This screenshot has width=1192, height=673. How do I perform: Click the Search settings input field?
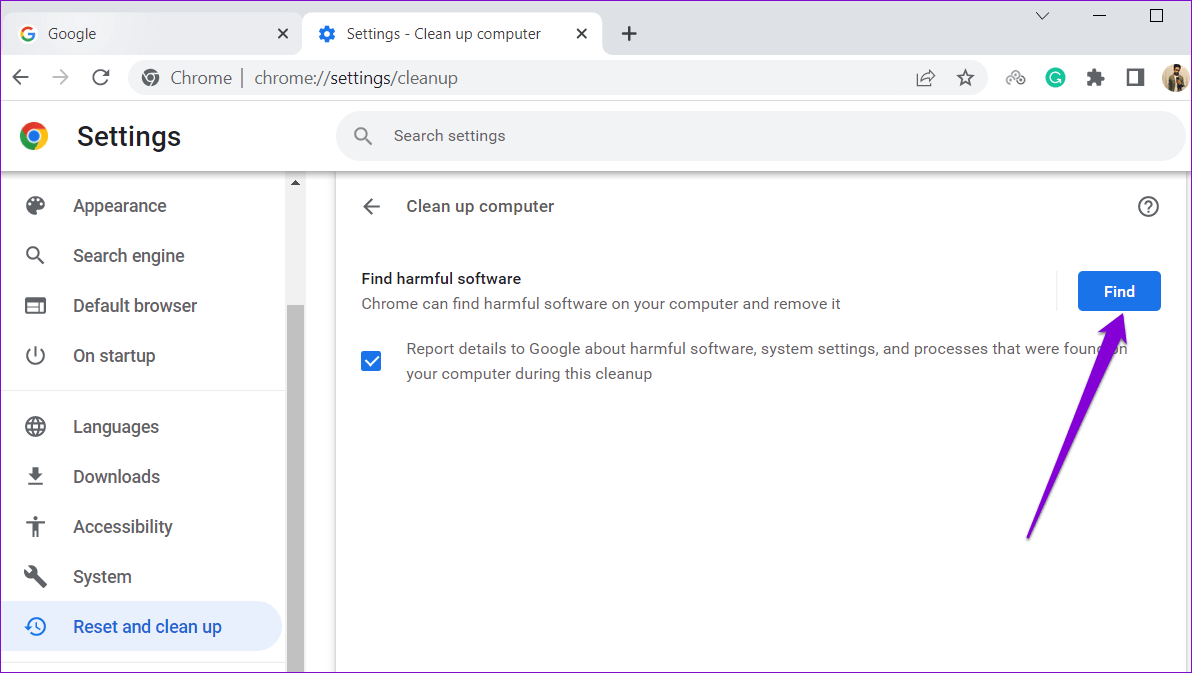[x=600, y=135]
